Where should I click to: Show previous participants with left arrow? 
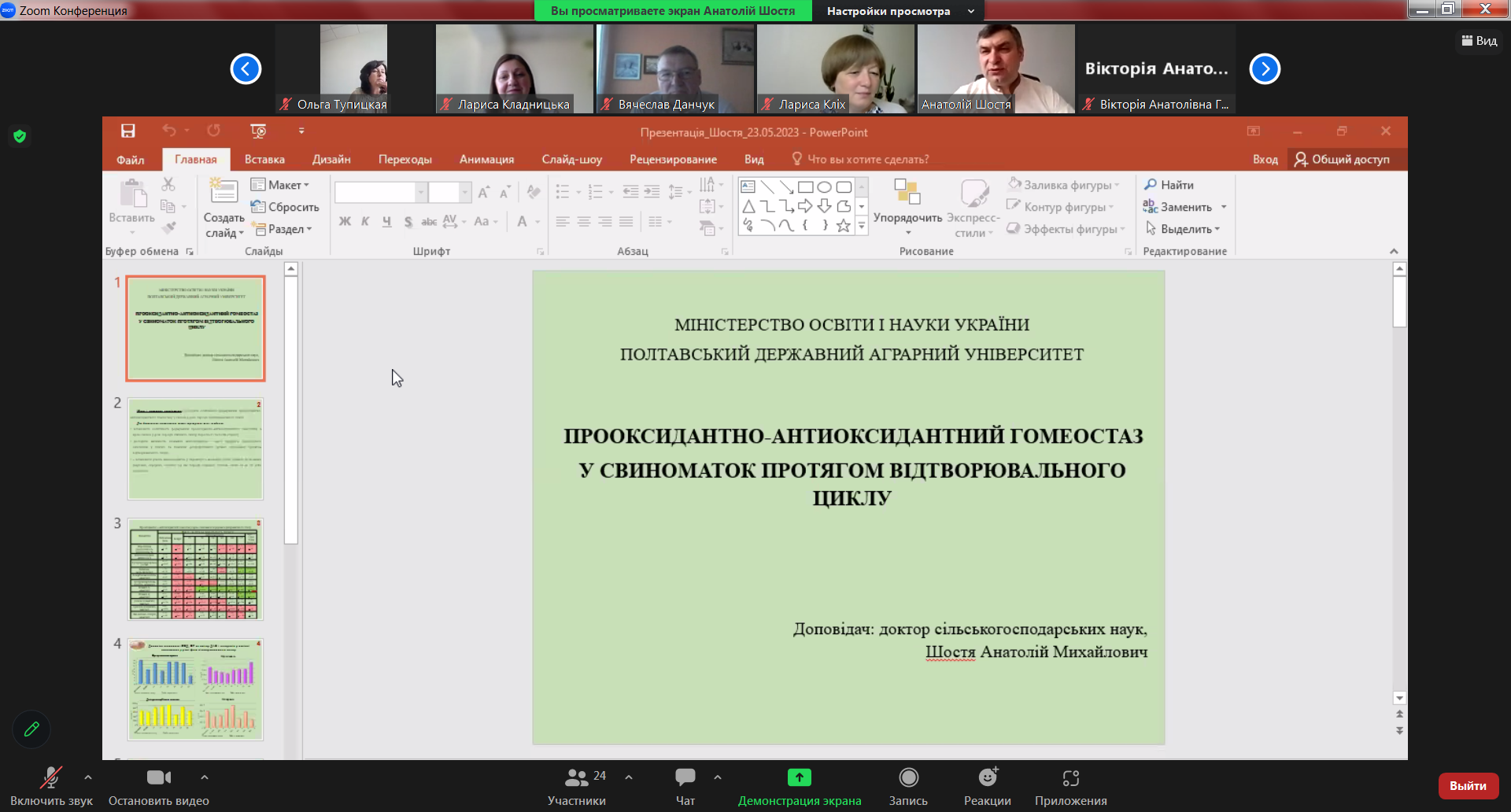pyautogui.click(x=246, y=68)
